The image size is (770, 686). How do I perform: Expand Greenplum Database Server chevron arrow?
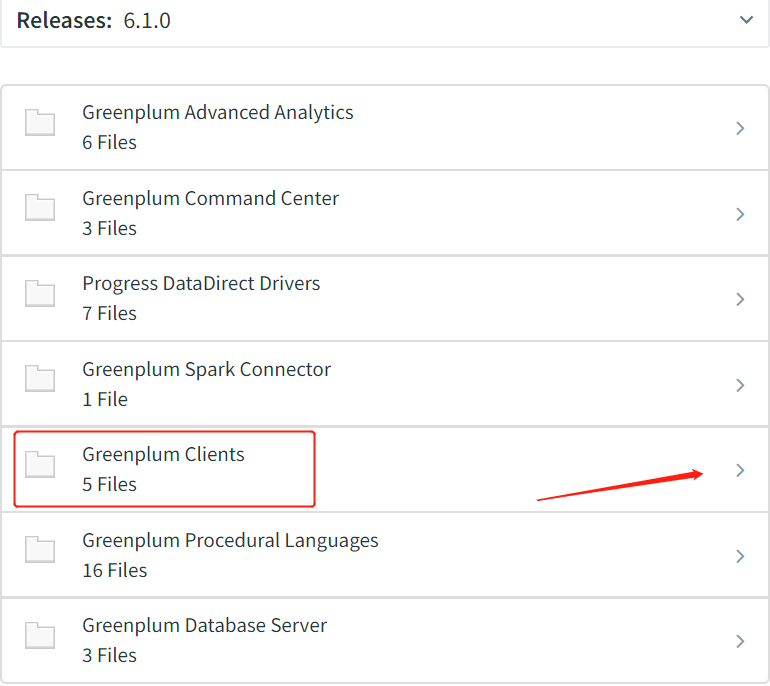pos(740,641)
